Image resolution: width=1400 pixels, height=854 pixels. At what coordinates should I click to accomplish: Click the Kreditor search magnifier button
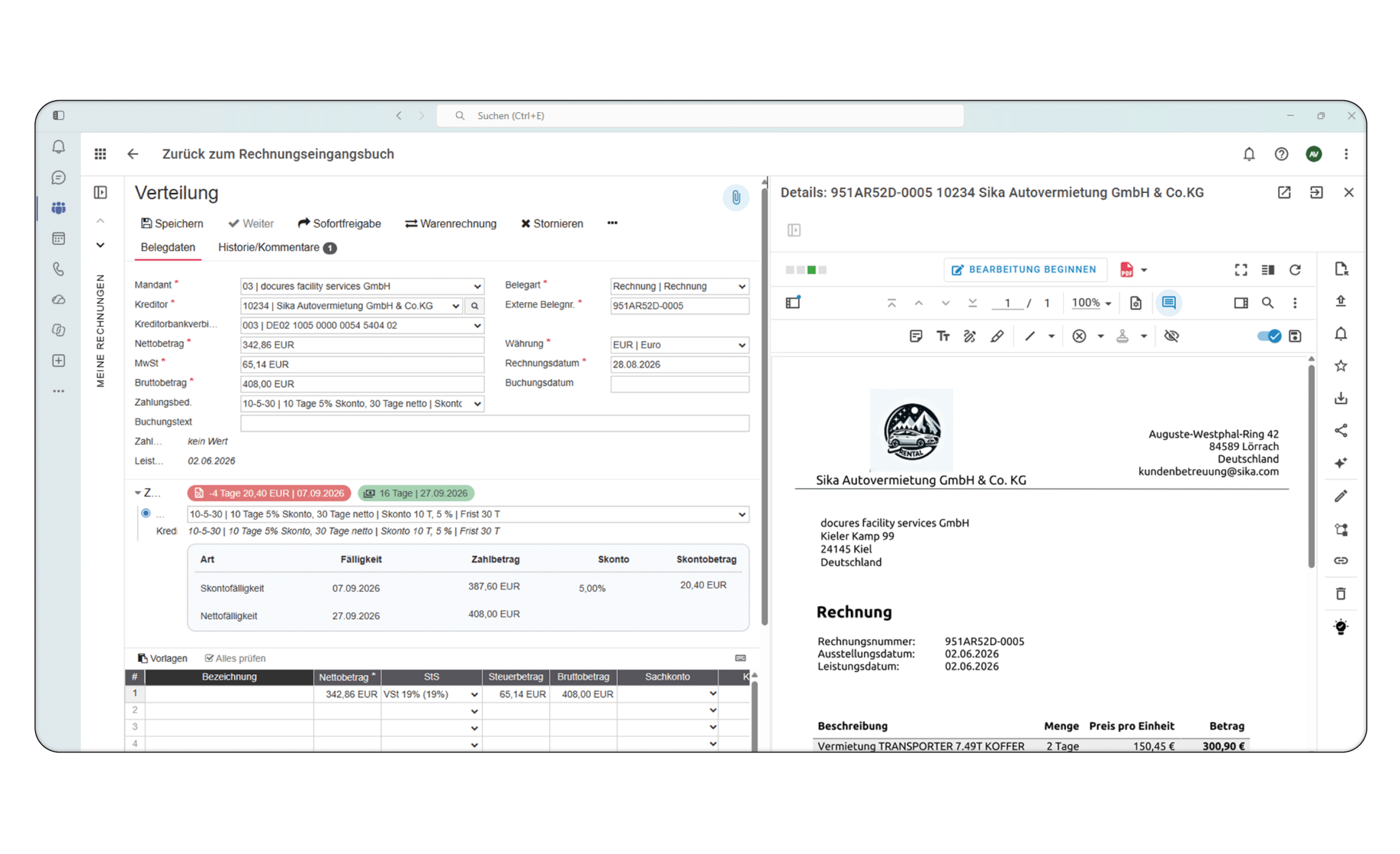[475, 306]
